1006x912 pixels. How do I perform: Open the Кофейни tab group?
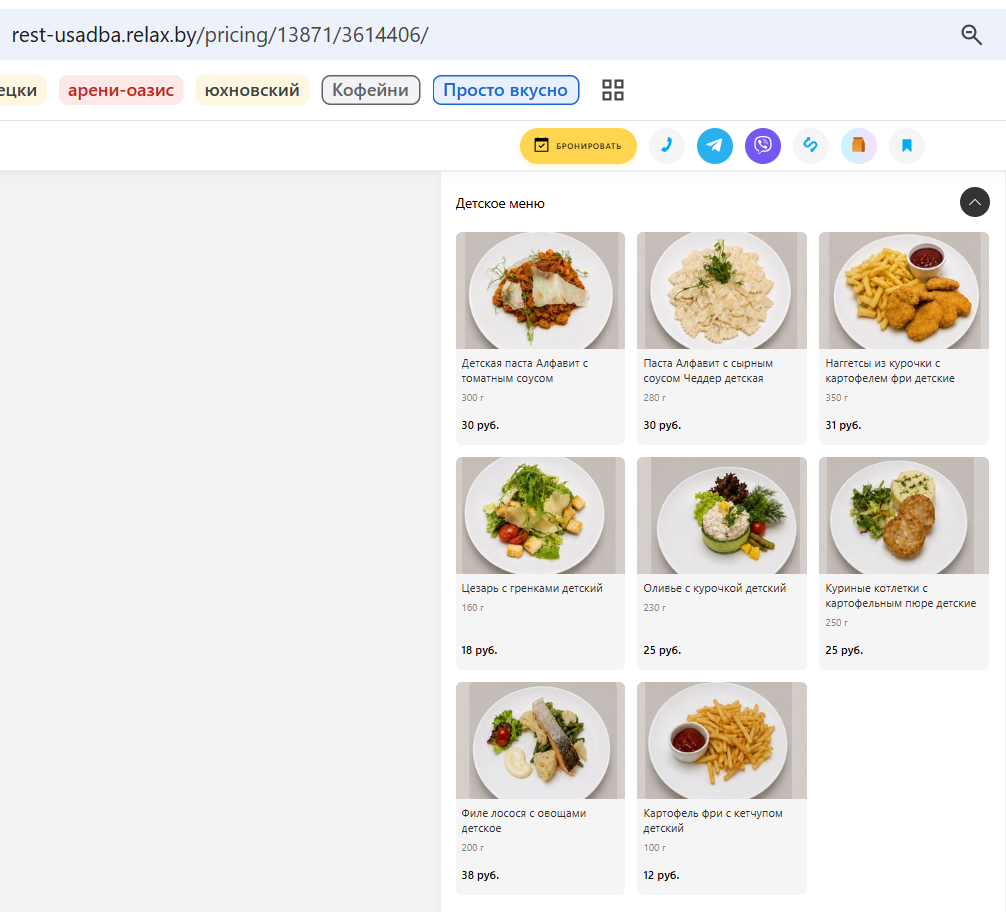coord(371,90)
